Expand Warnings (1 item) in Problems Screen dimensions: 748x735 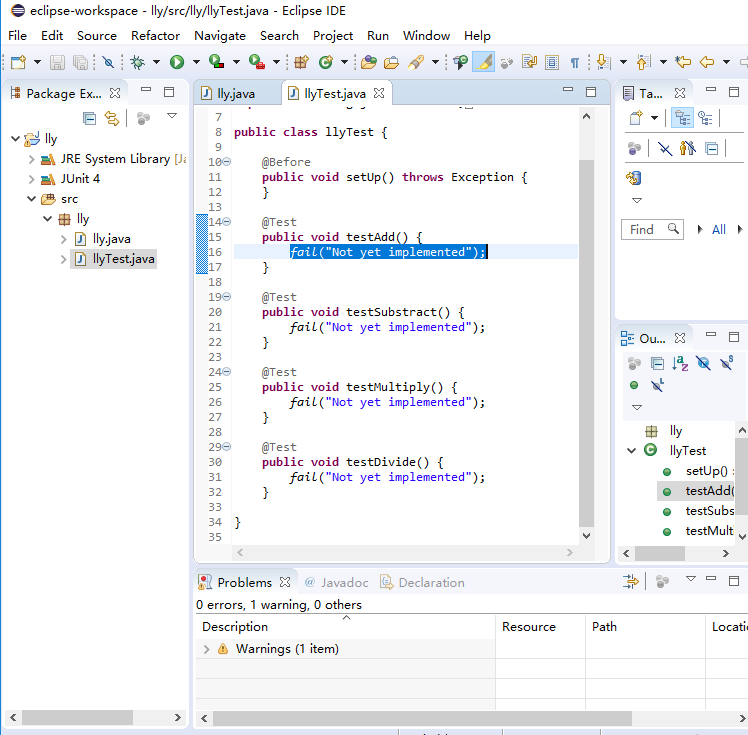click(207, 649)
